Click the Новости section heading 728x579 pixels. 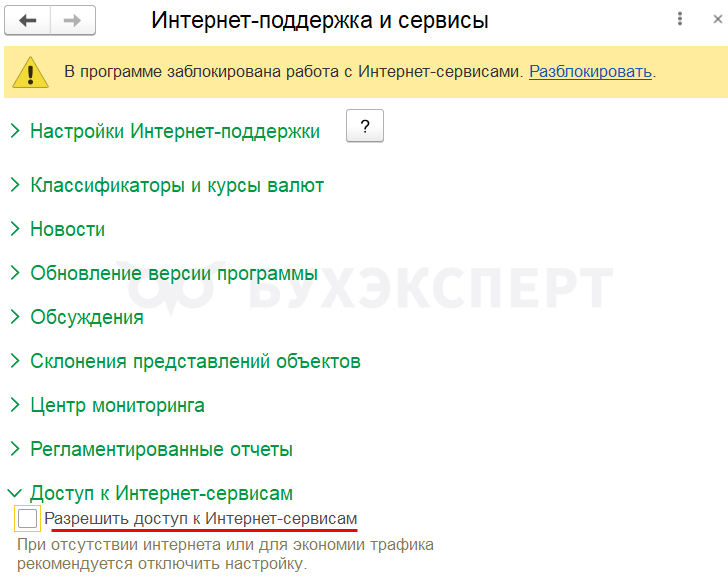(68, 229)
